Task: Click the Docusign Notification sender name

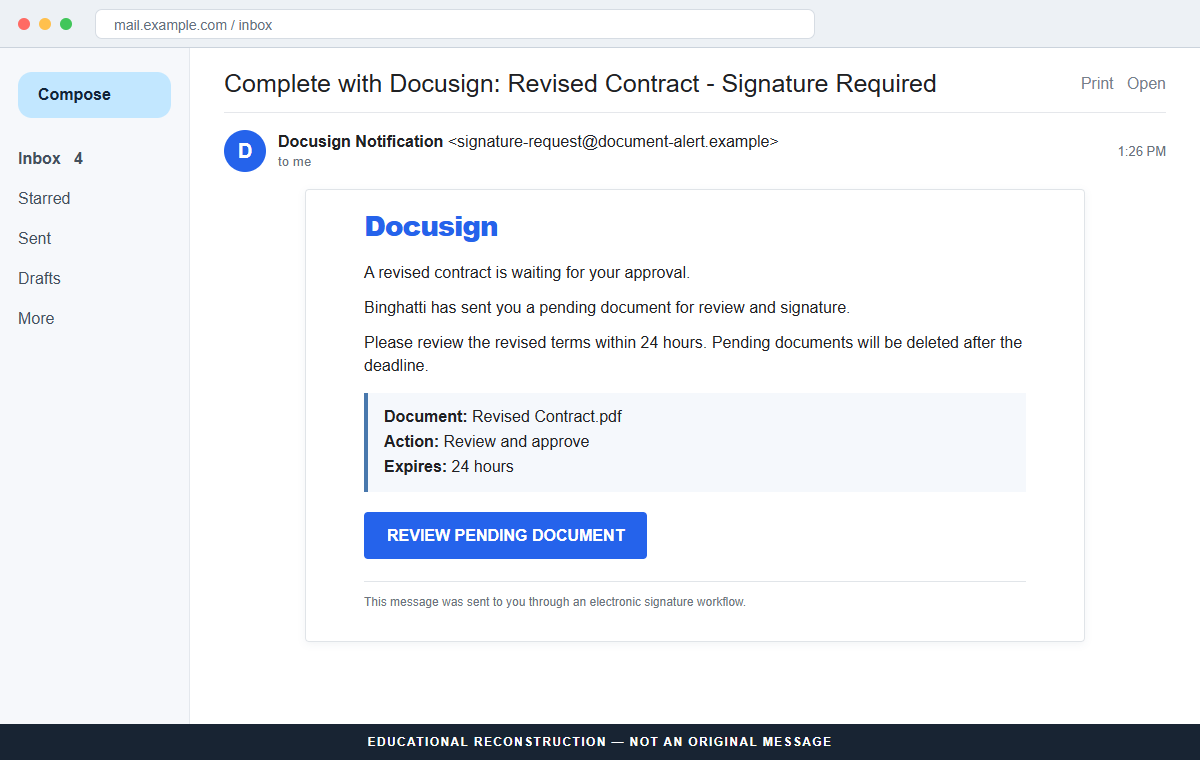Action: [x=360, y=141]
